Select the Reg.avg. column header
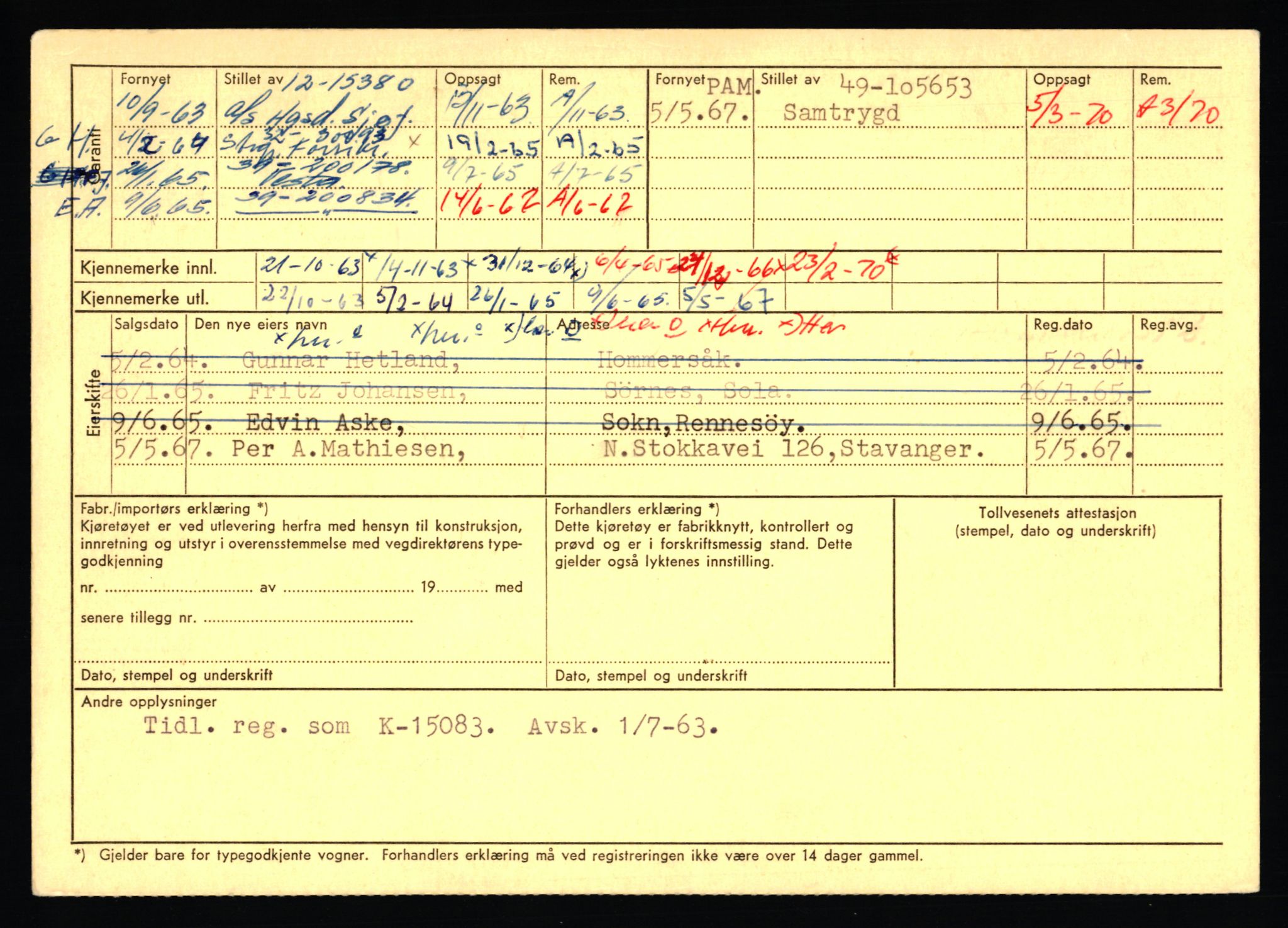This screenshot has height=928, width=1288. tap(1169, 325)
